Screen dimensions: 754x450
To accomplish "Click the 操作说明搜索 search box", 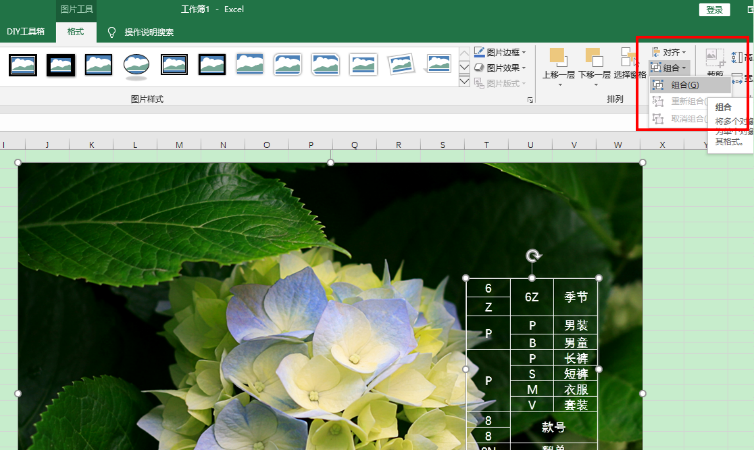I will 149,32.
